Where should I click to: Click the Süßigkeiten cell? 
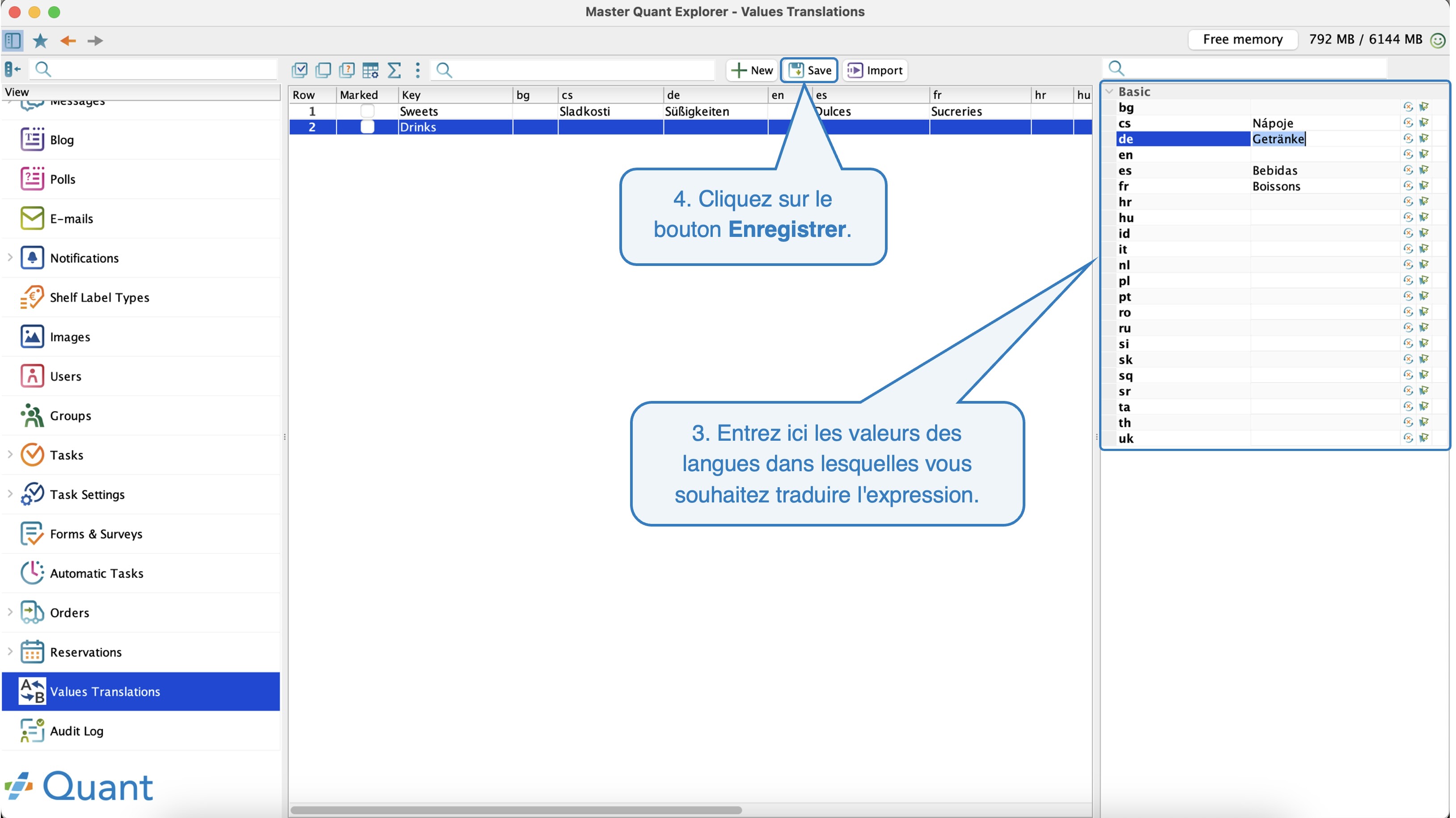pos(715,111)
